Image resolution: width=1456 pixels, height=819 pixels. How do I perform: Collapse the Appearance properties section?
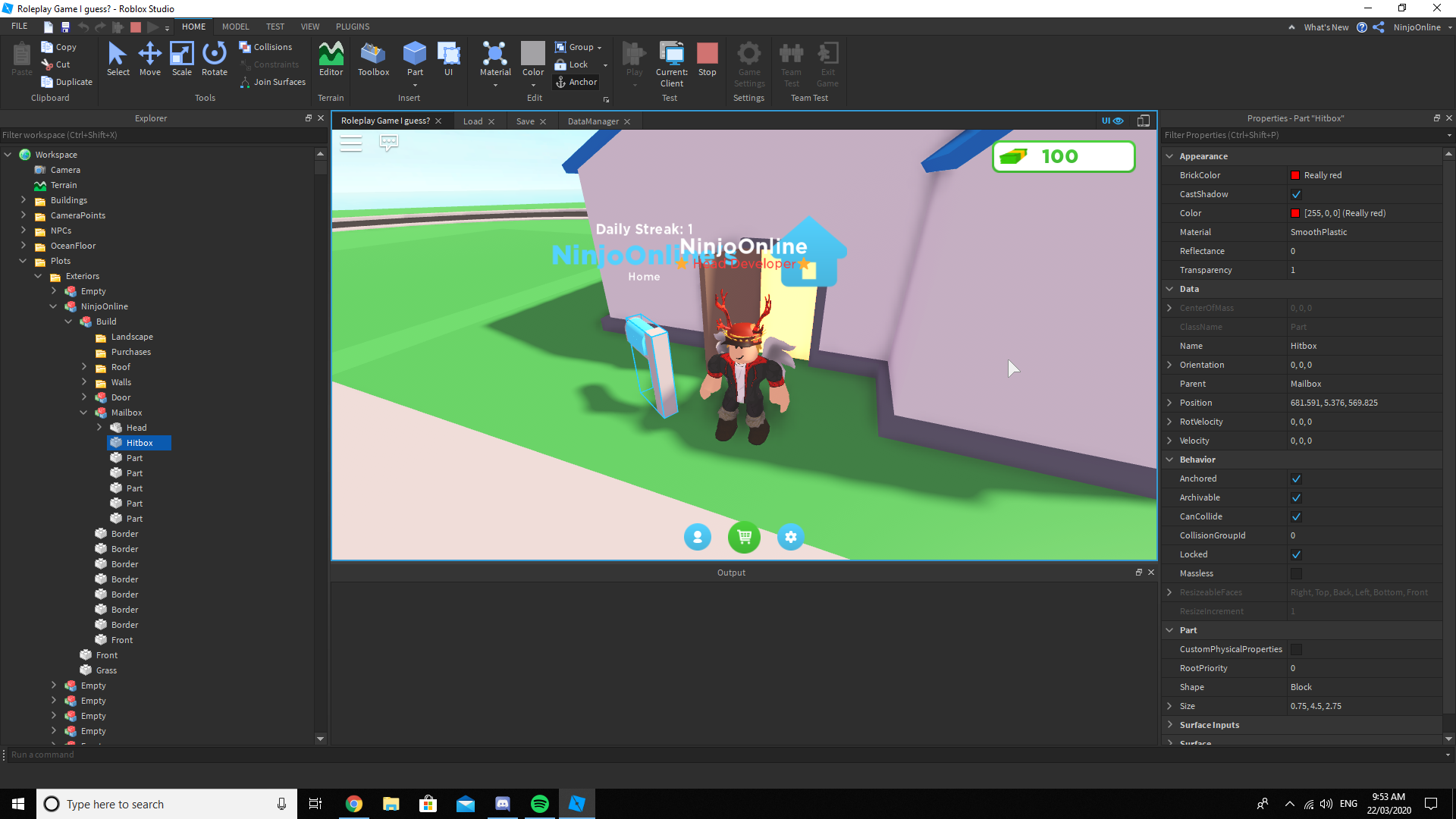(1169, 156)
